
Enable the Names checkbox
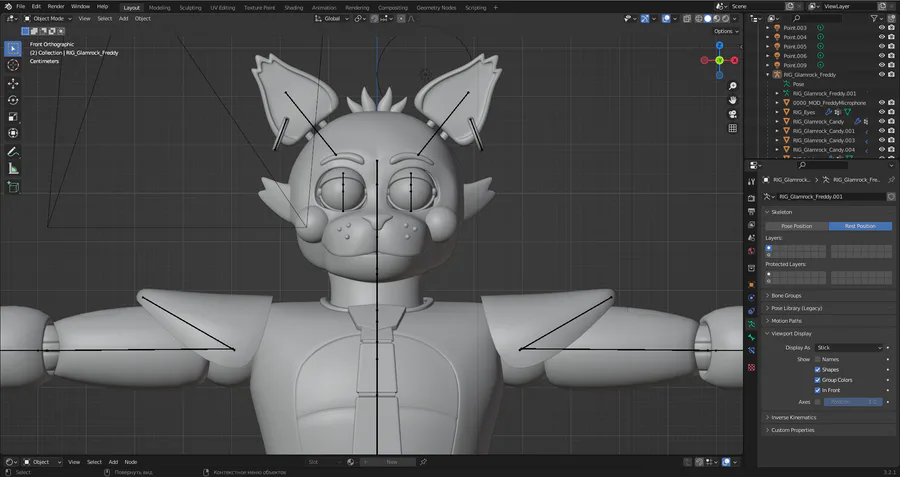[817, 359]
